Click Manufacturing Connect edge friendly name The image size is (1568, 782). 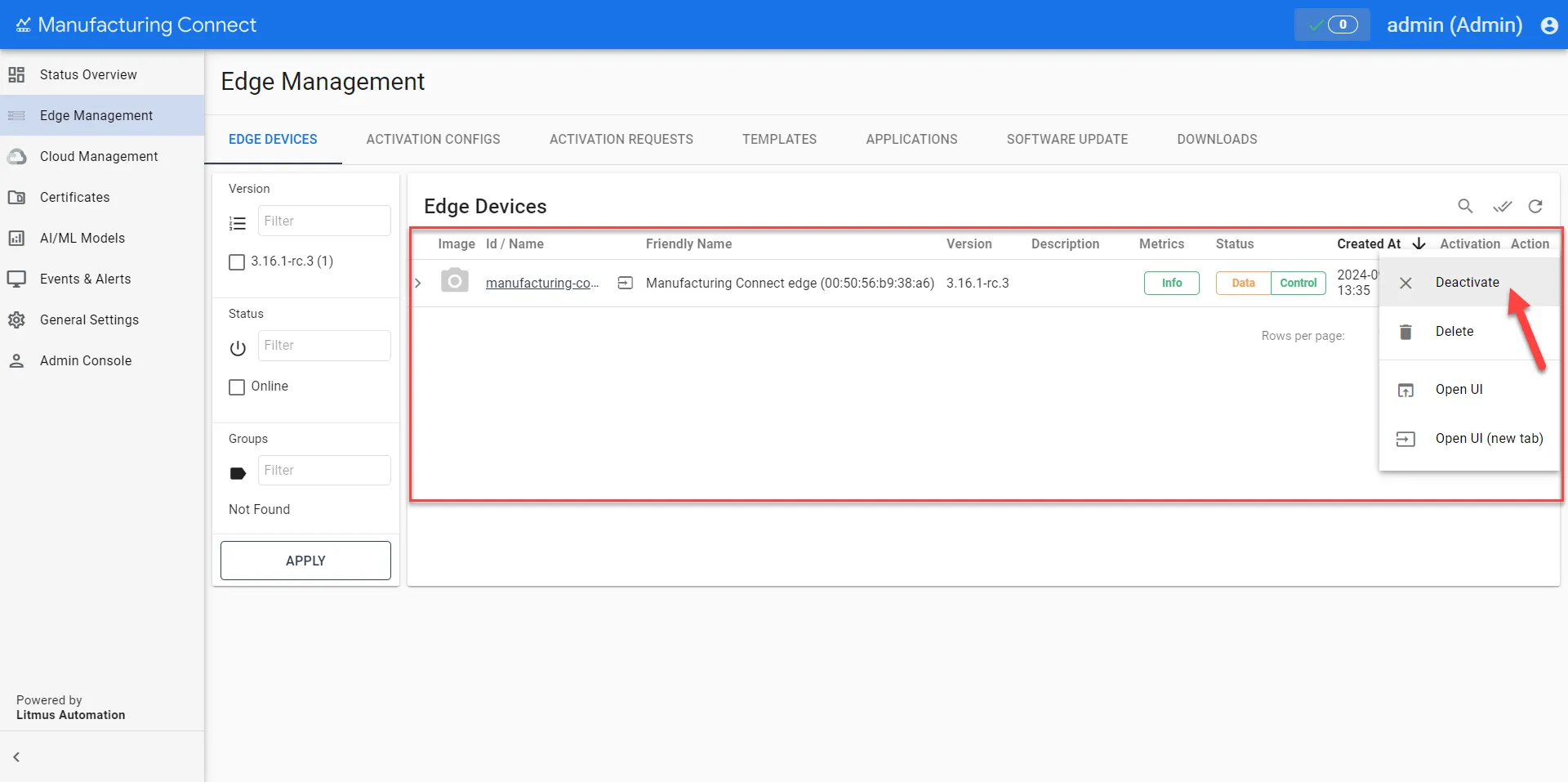tap(790, 283)
